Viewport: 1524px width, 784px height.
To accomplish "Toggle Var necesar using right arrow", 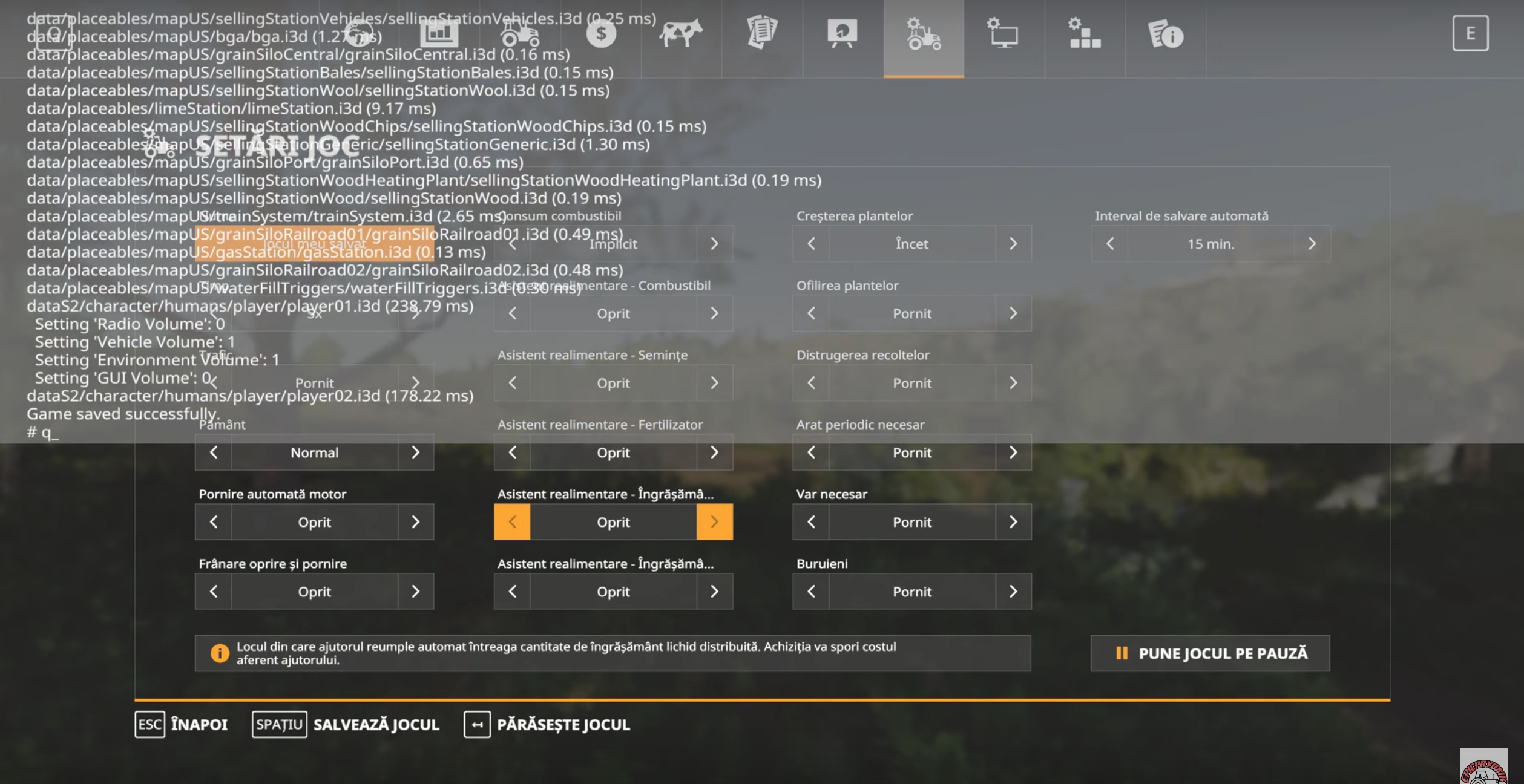I will 1013,521.
